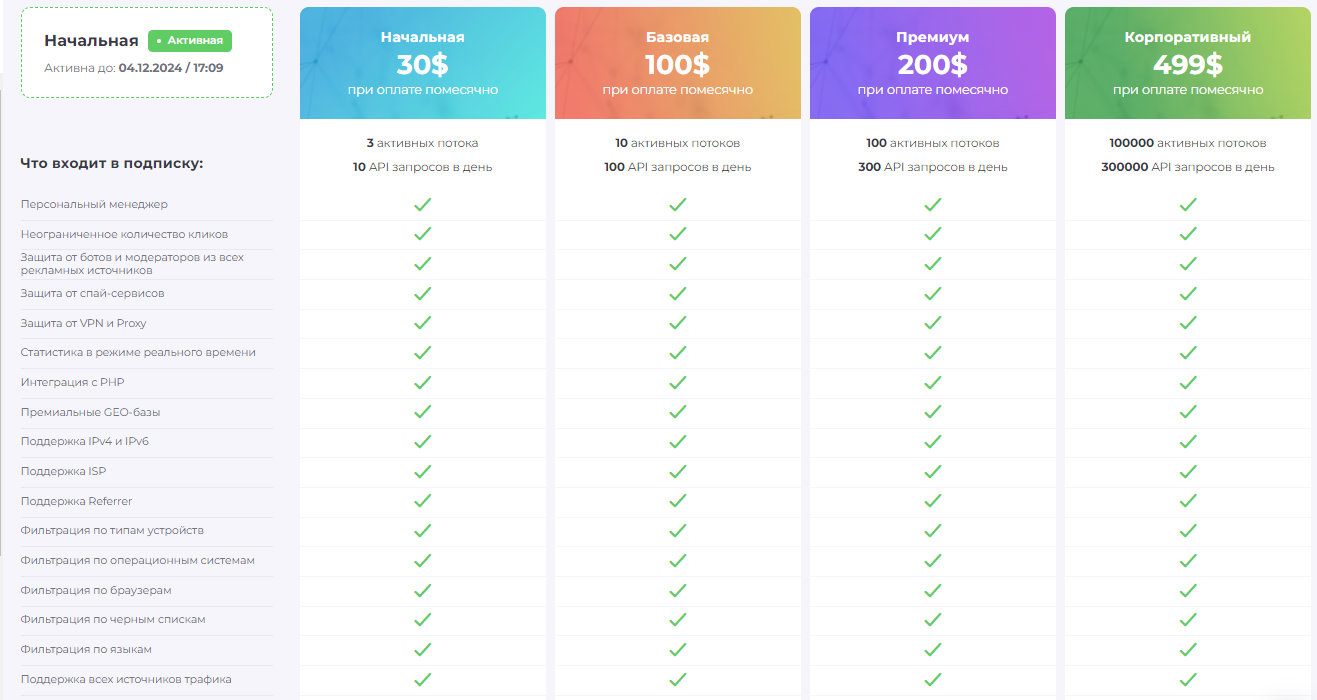Image resolution: width=1317 pixels, height=700 pixels.
Task: Click Поддержка ISP checkmark in Корпоративный column
Action: coord(1188,471)
